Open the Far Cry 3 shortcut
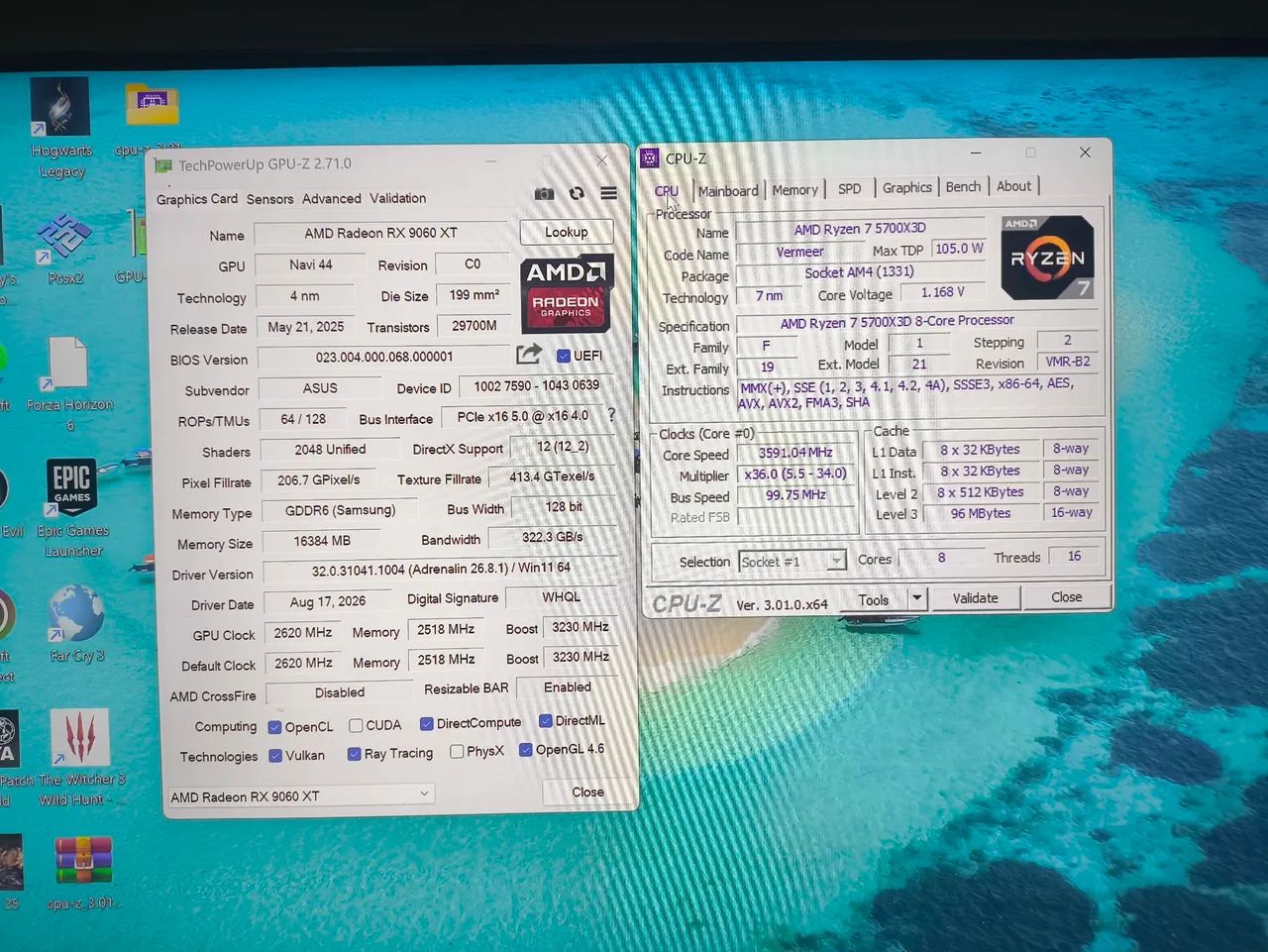Viewport: 1268px width, 952px height. point(75,624)
